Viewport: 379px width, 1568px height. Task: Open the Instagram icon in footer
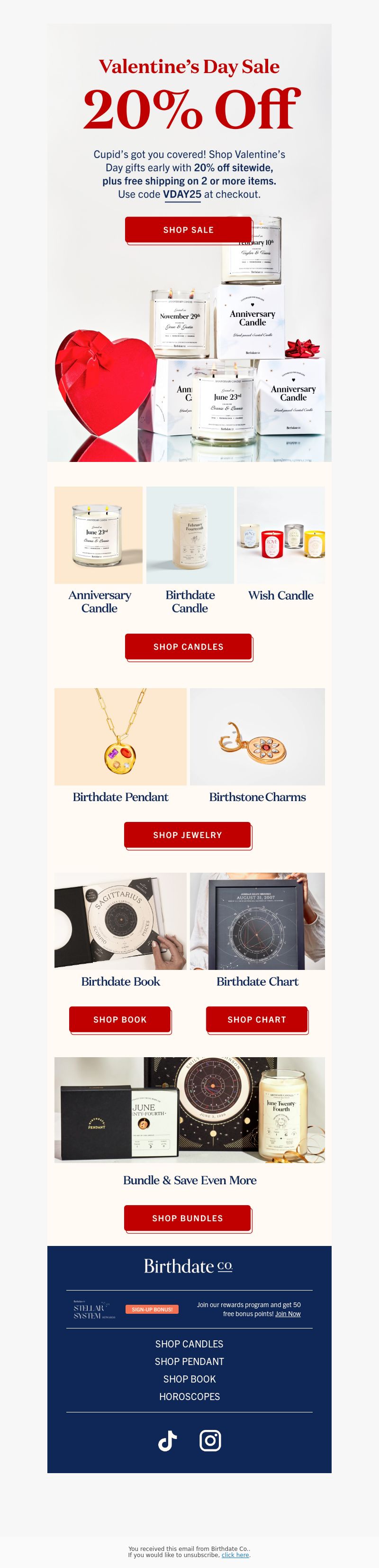210,1441
